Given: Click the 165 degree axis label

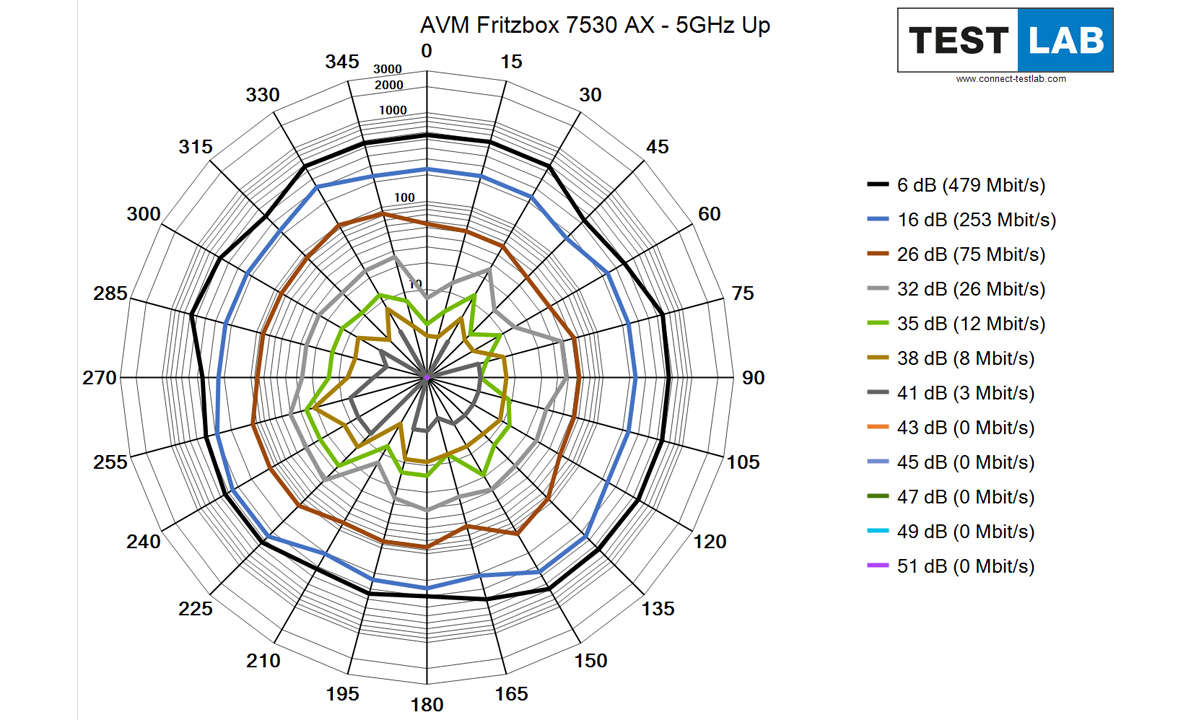Looking at the screenshot, I should pyautogui.click(x=511, y=694).
